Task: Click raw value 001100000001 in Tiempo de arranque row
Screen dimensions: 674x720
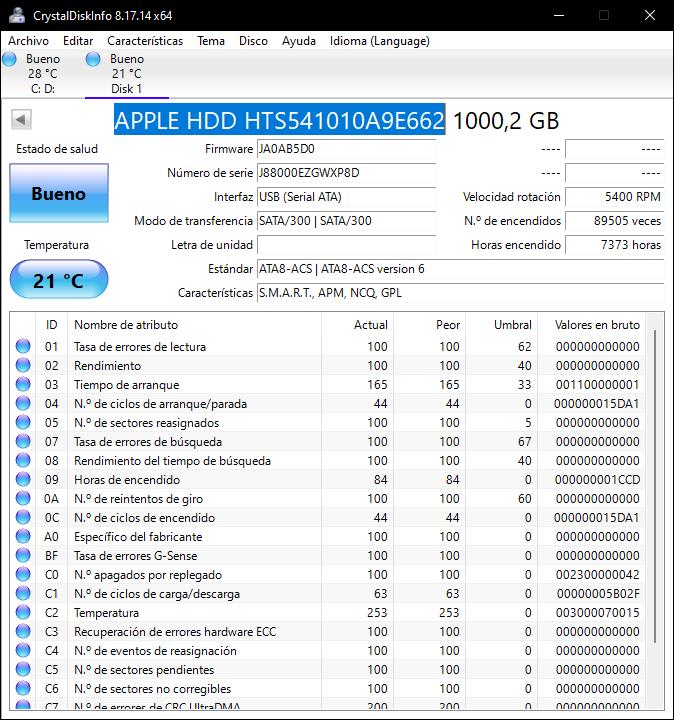Action: pos(597,384)
